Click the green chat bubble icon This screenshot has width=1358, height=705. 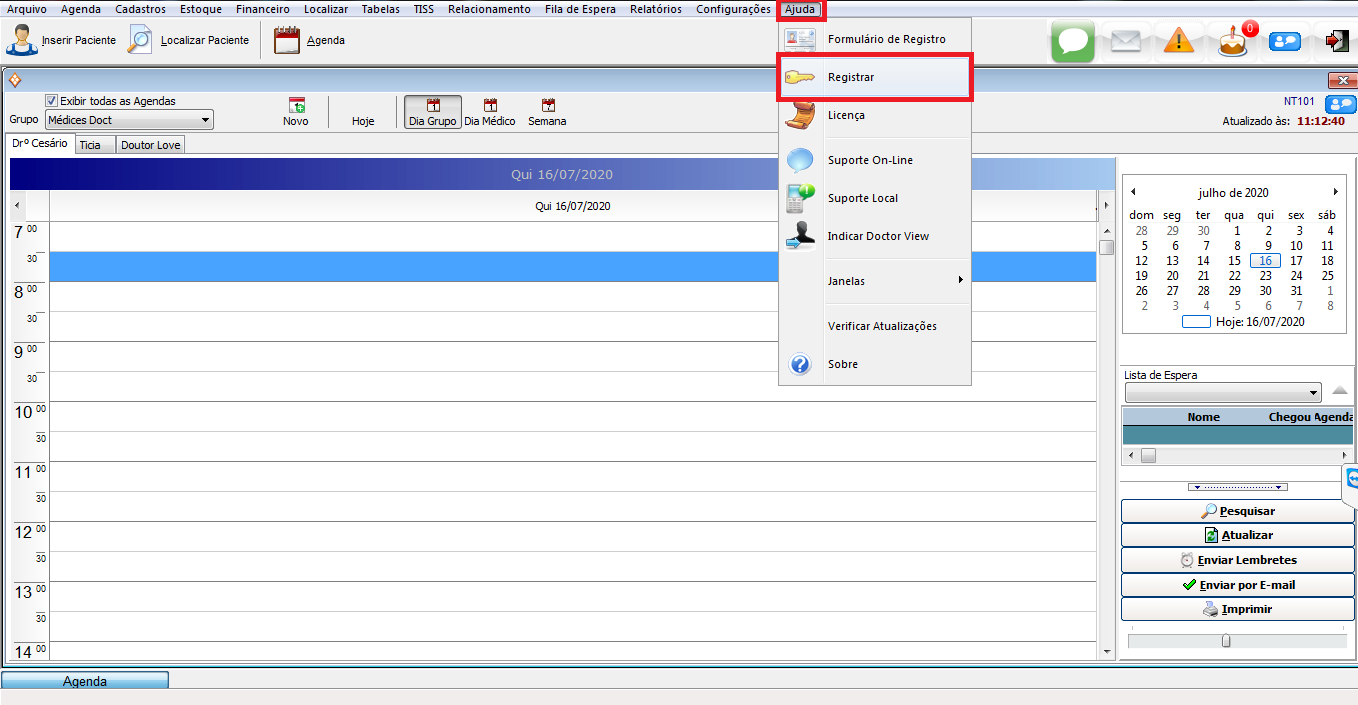pyautogui.click(x=1073, y=41)
